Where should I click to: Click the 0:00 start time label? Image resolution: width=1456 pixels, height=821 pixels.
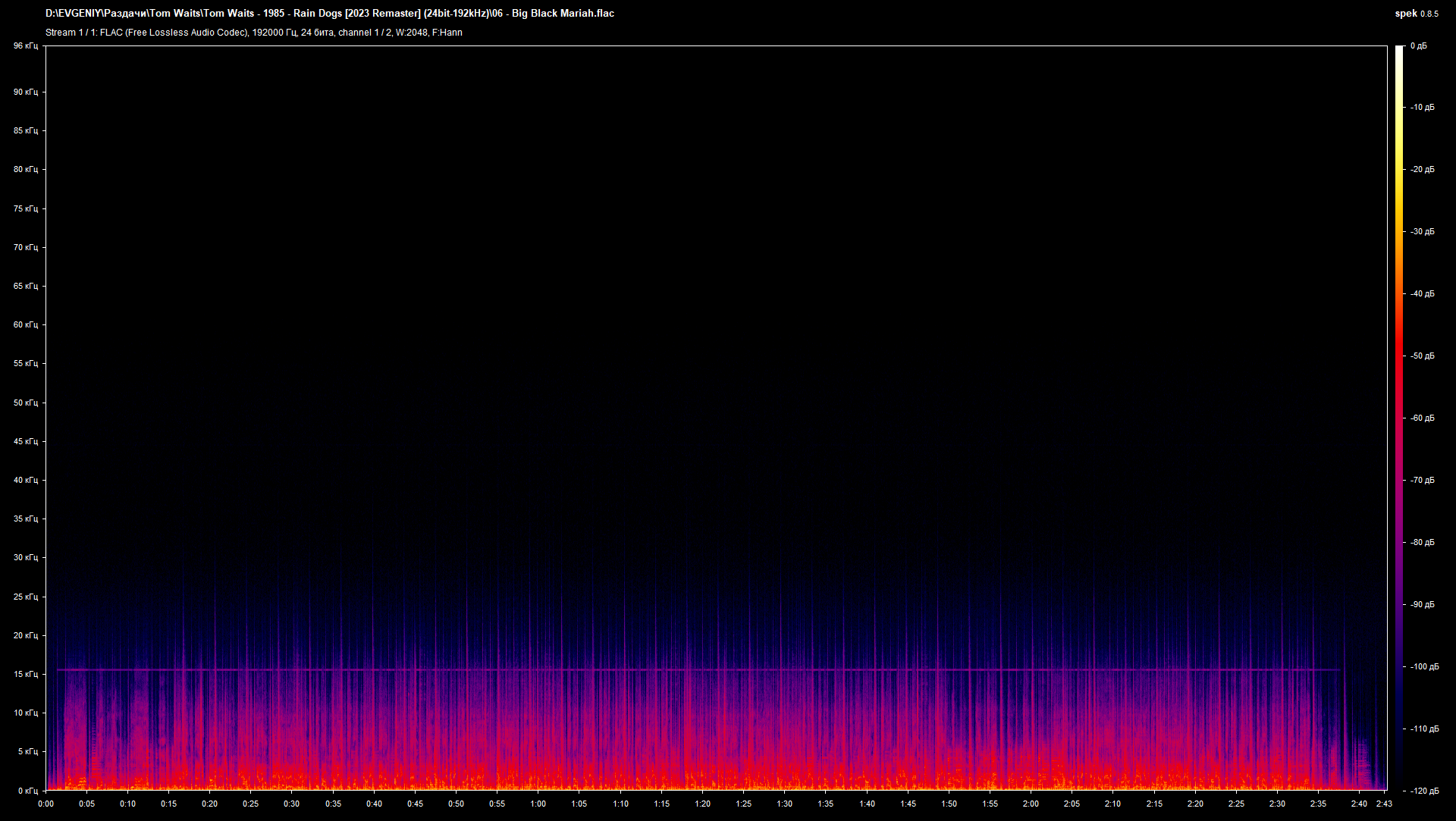click(x=45, y=804)
